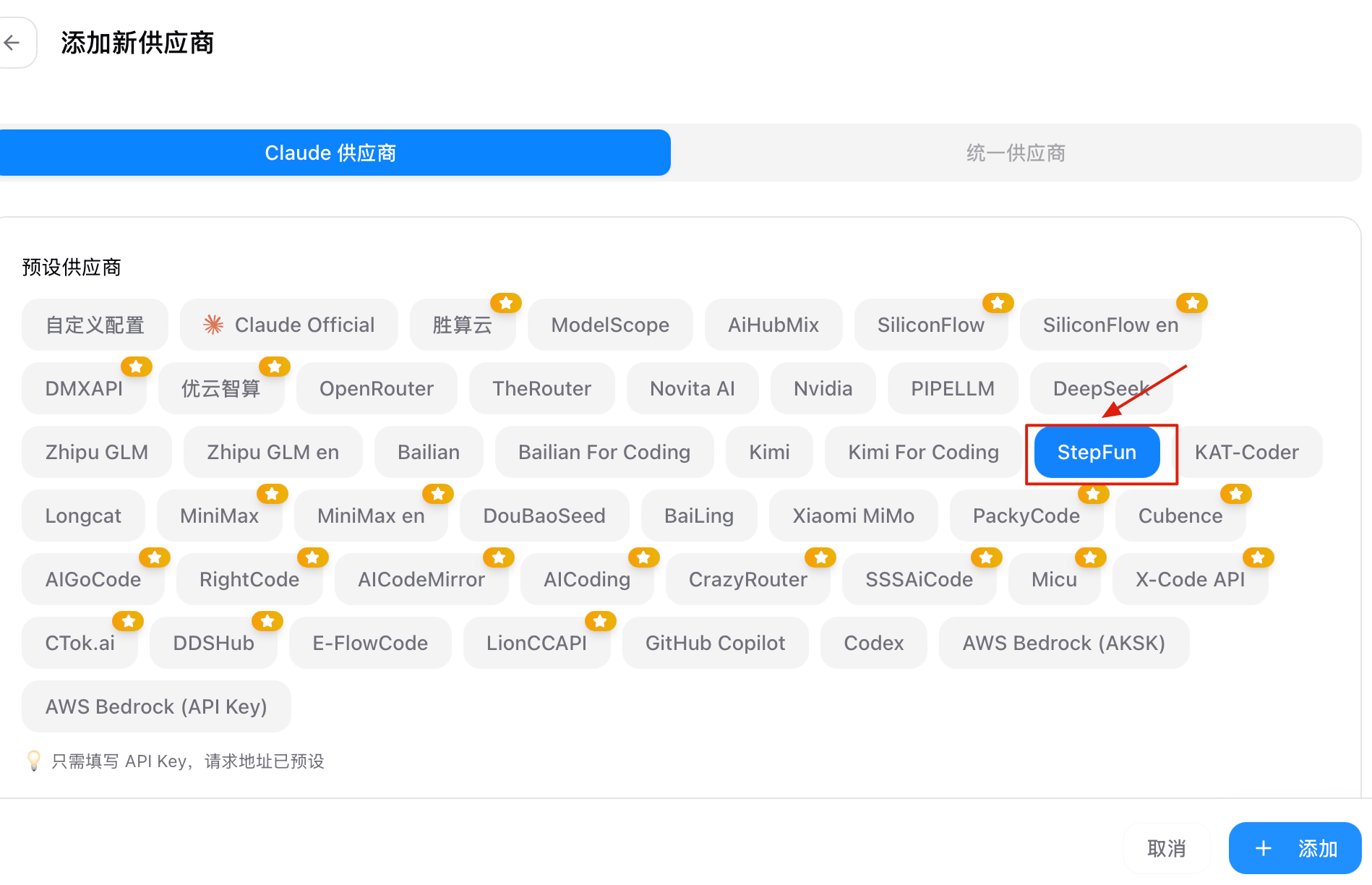Select the Kimi For Coding provider
This screenshot has width=1372, height=885.
pyautogui.click(x=924, y=452)
